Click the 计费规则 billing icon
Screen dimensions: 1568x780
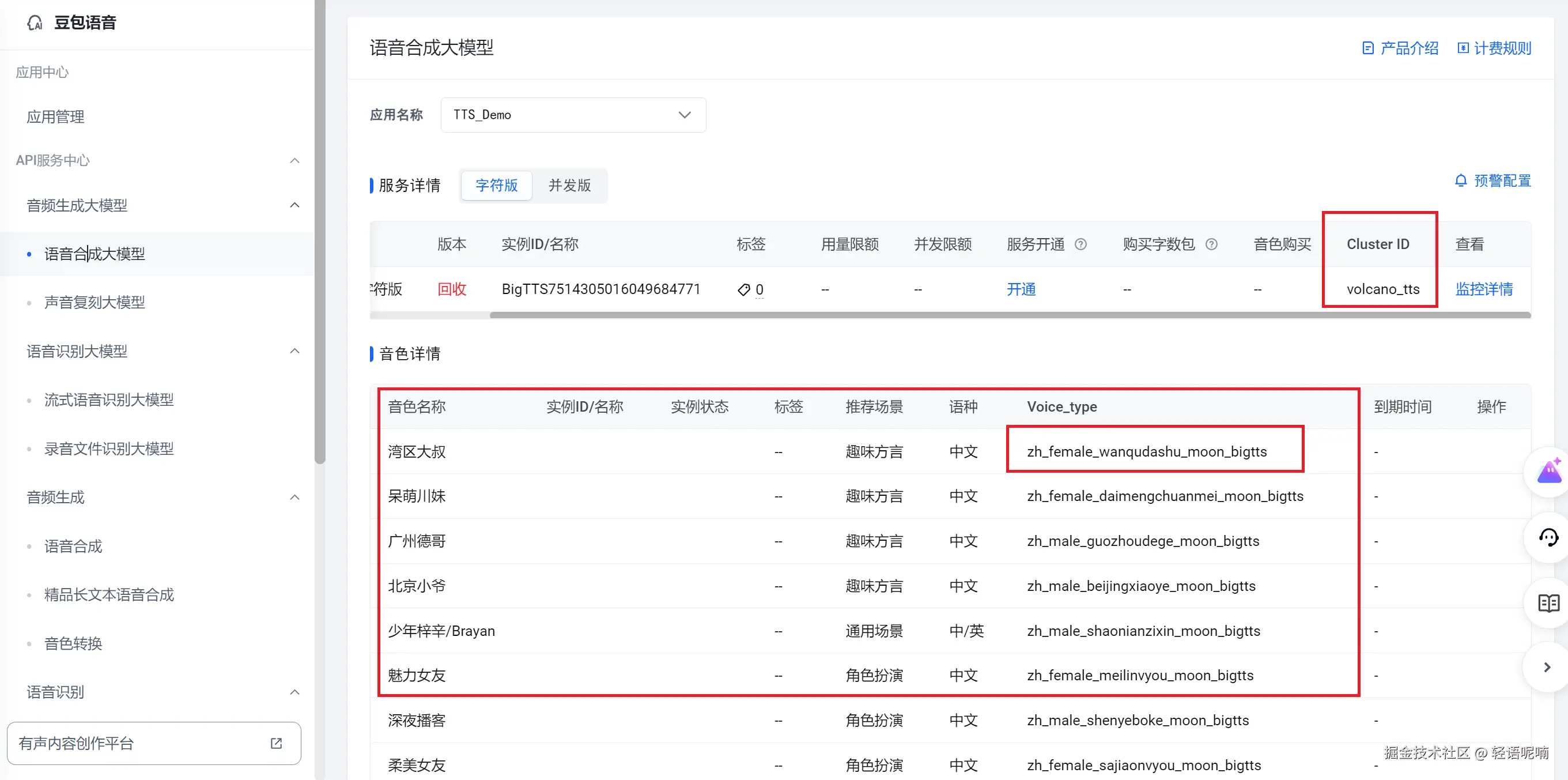click(x=1464, y=47)
